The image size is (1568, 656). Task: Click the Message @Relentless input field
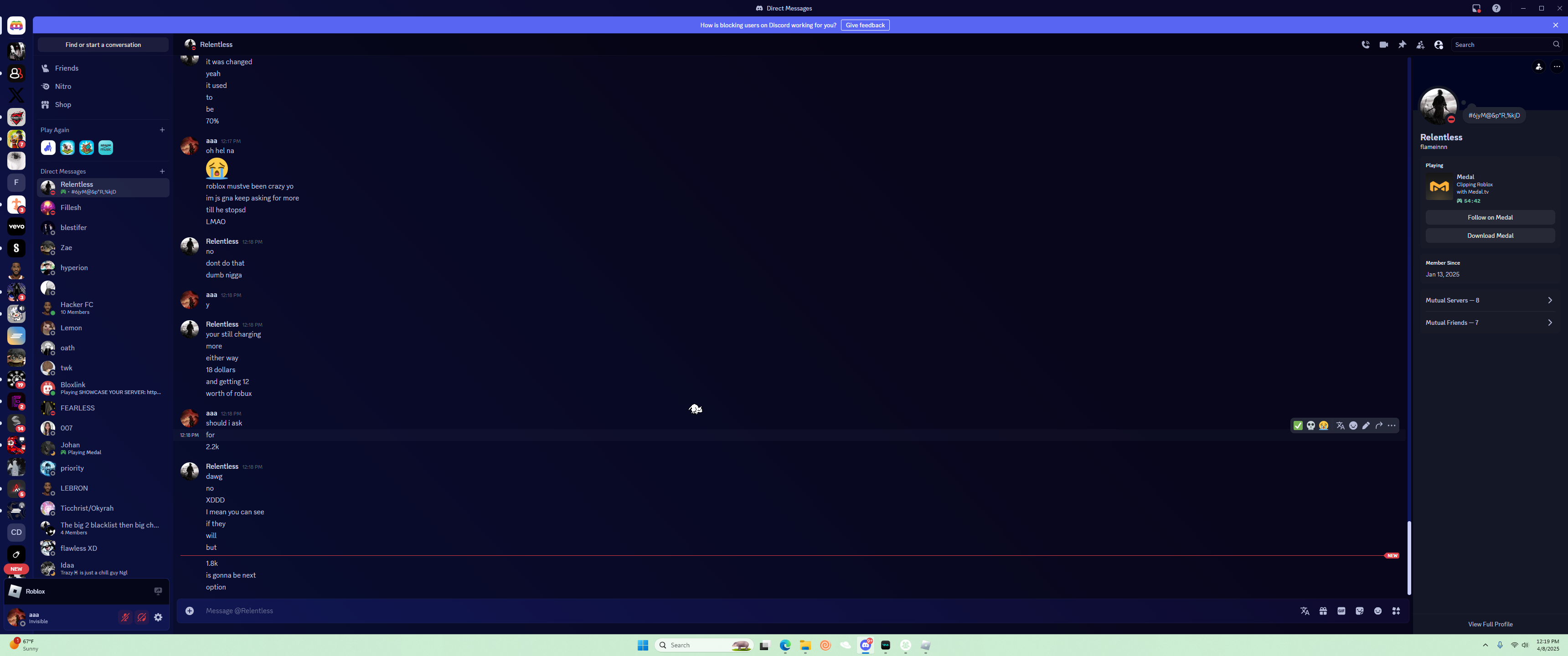(x=730, y=610)
